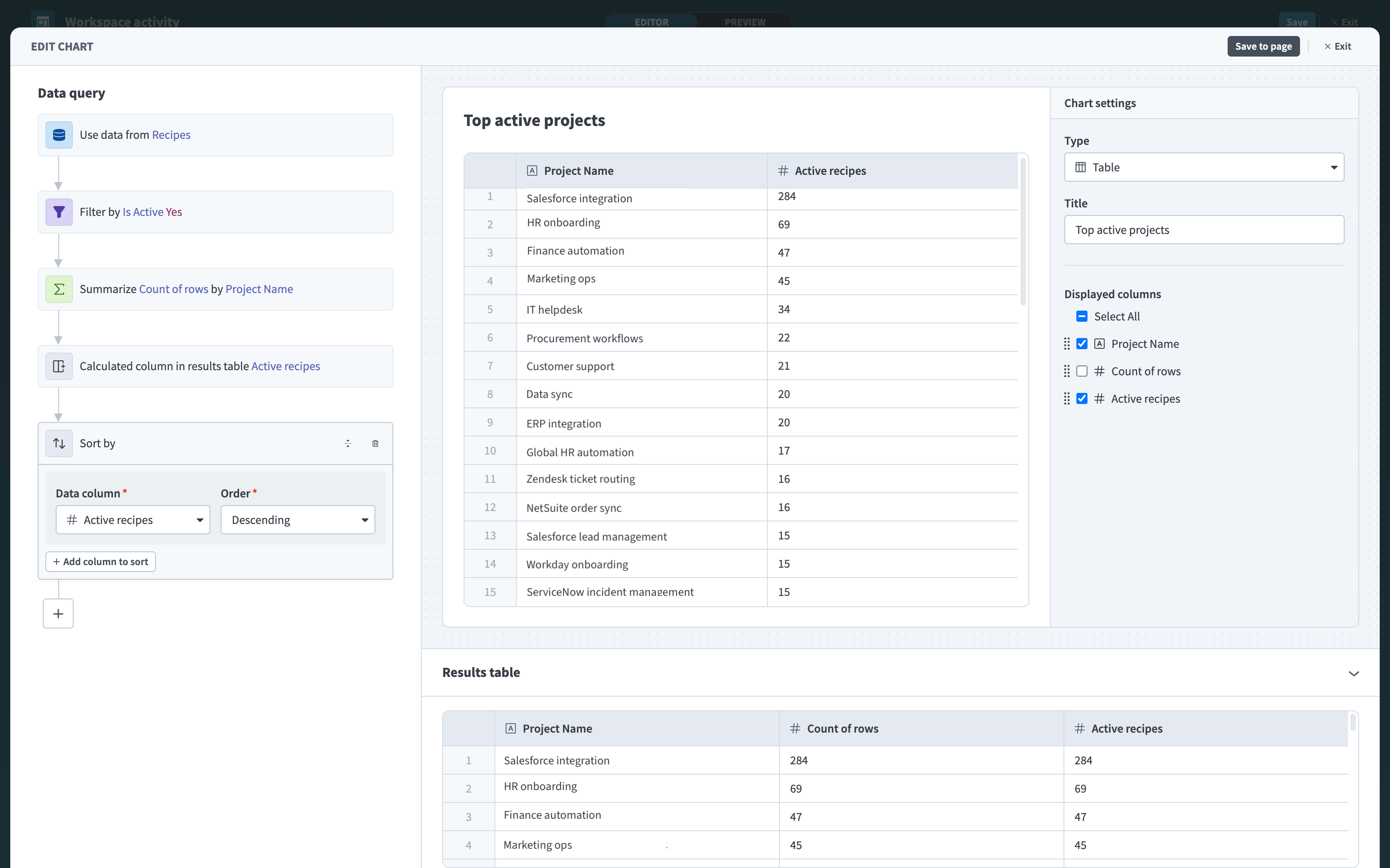Collapse the Results table section
This screenshot has height=868, width=1390.
1354,673
